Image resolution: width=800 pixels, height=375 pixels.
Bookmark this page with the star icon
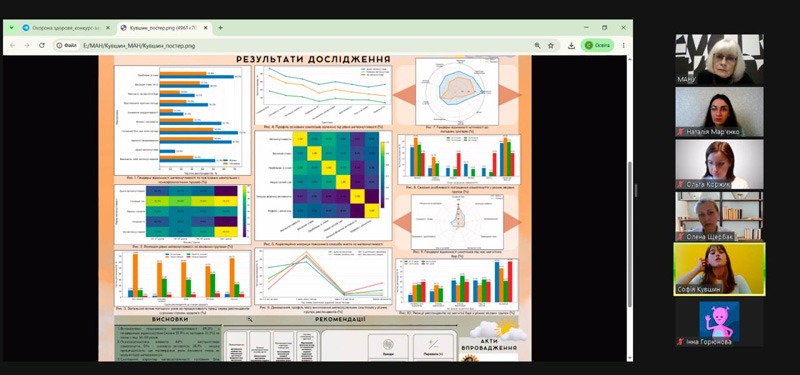coord(551,45)
